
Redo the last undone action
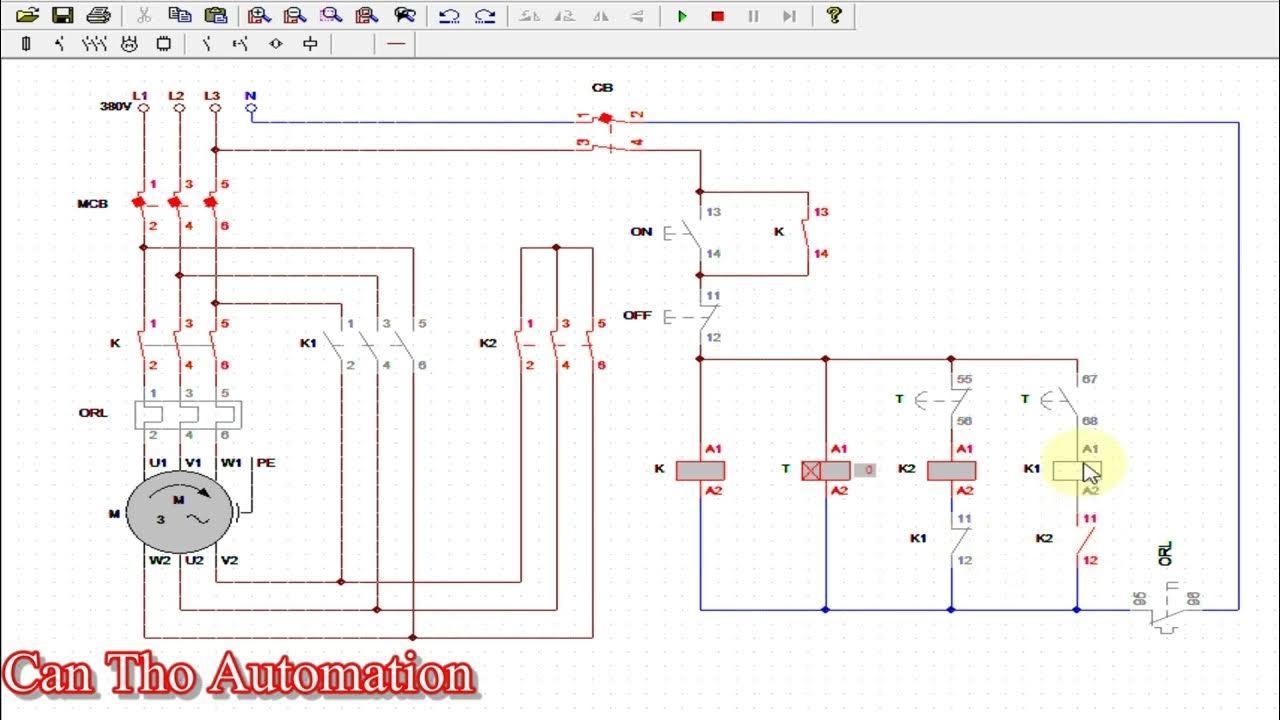coord(485,15)
